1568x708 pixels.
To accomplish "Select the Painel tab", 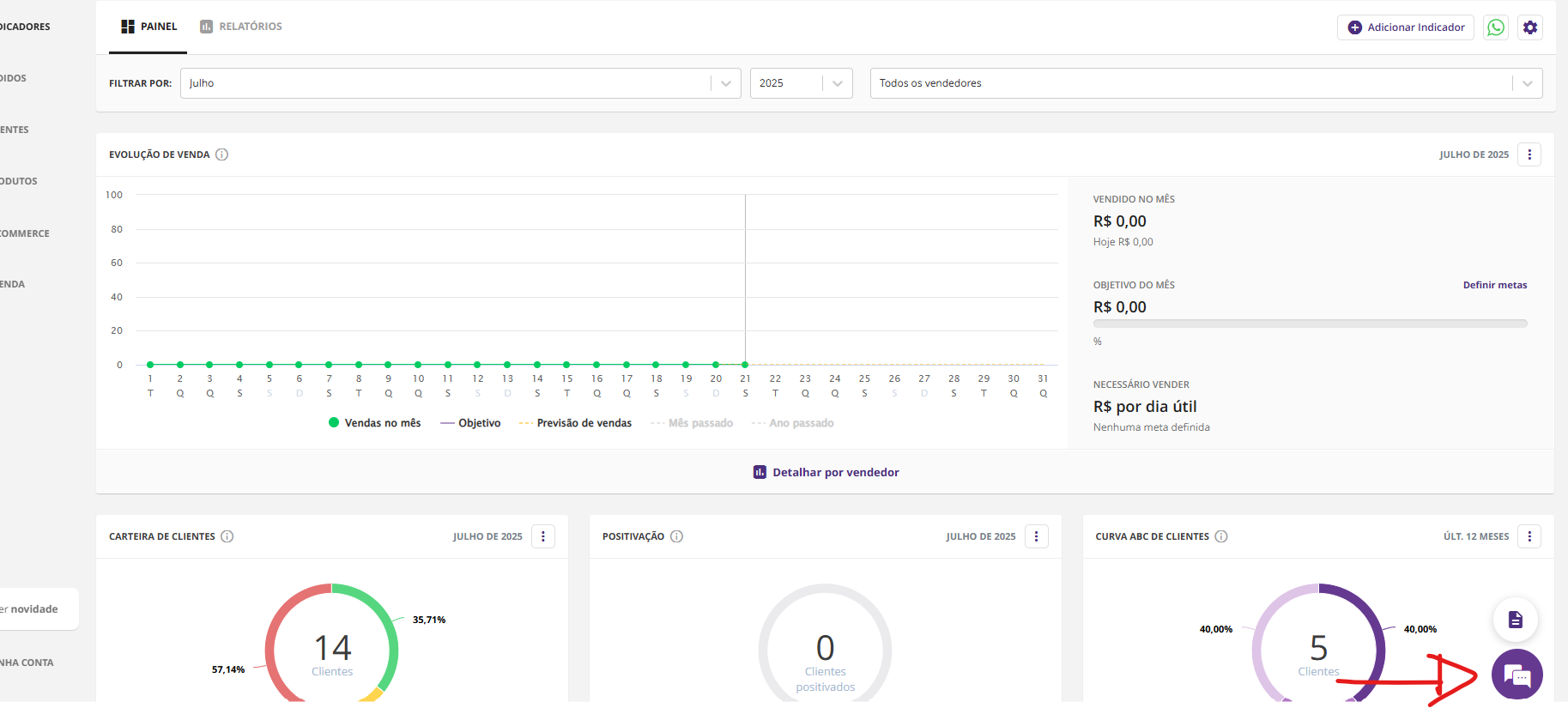I will tap(149, 27).
